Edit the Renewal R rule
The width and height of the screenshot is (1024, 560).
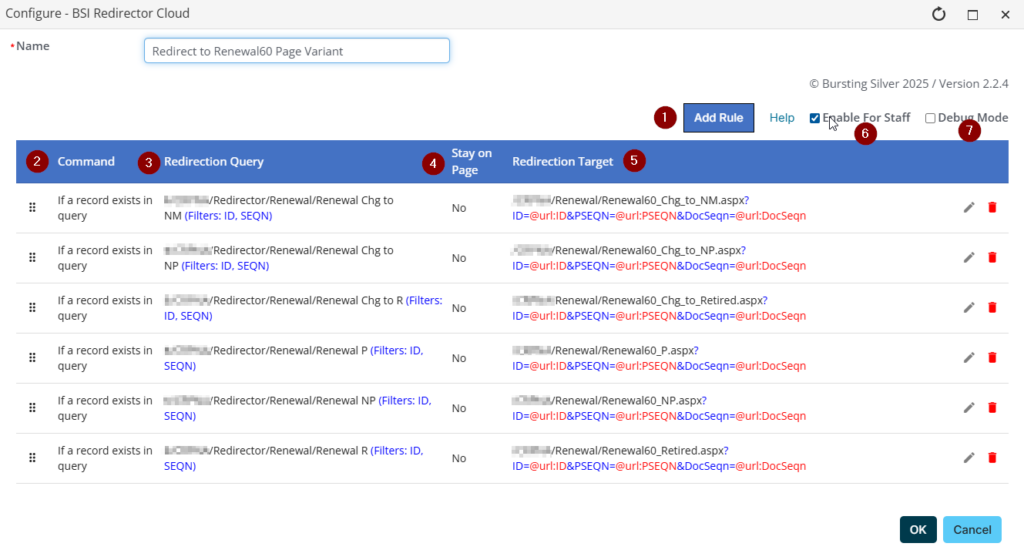[968, 458]
